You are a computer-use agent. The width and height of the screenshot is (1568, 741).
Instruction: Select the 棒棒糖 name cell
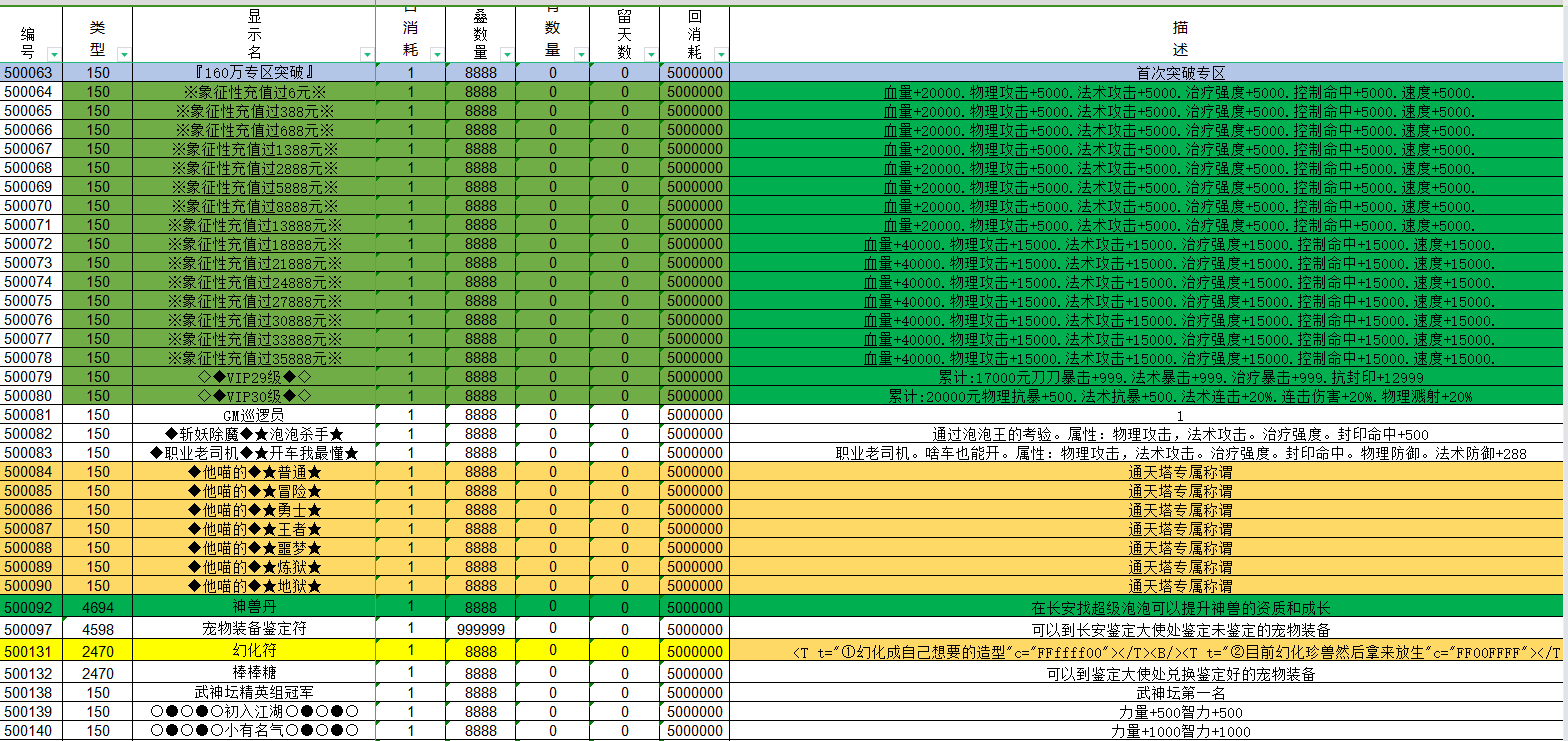254,673
